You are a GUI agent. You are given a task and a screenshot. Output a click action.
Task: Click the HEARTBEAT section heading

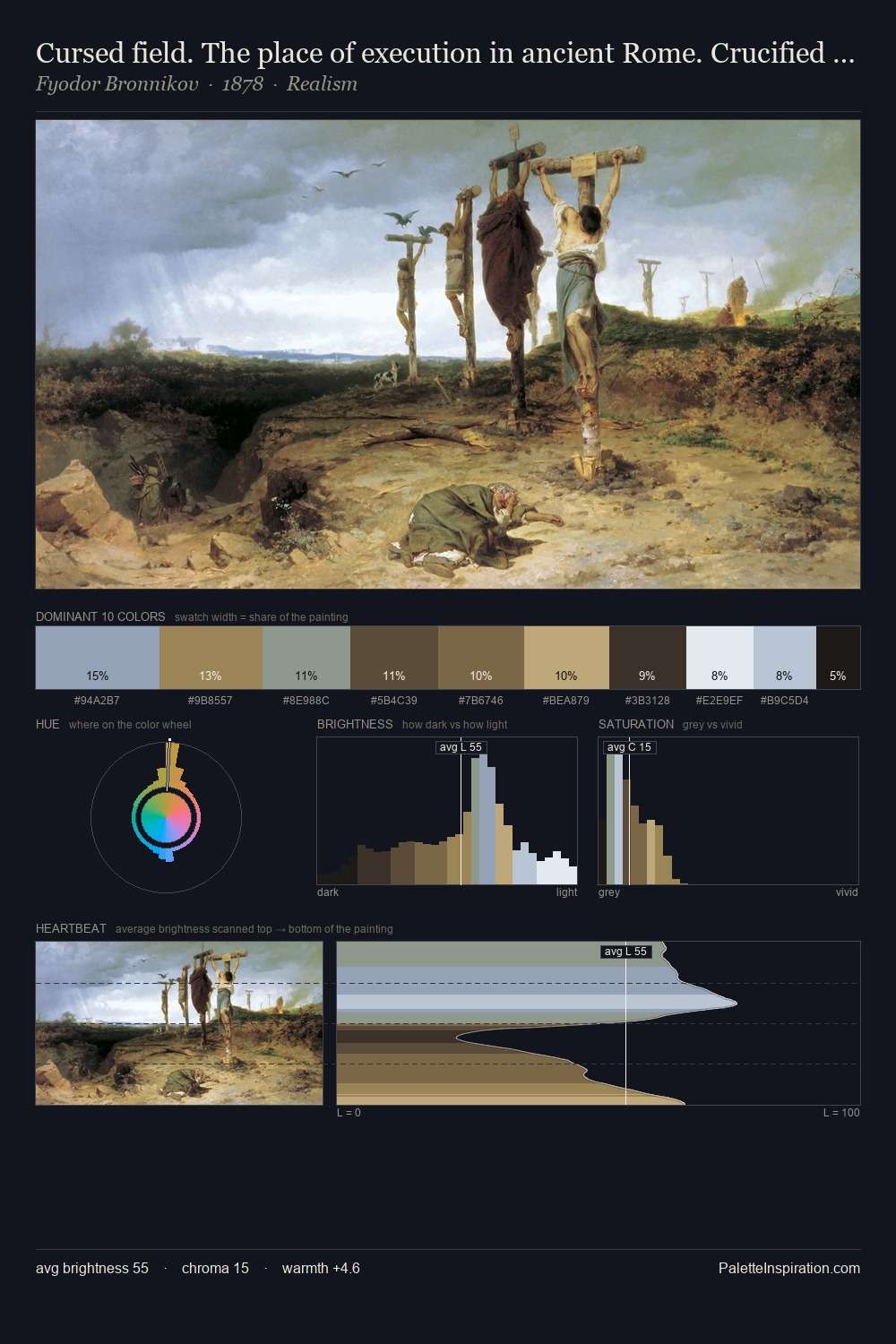[x=71, y=928]
